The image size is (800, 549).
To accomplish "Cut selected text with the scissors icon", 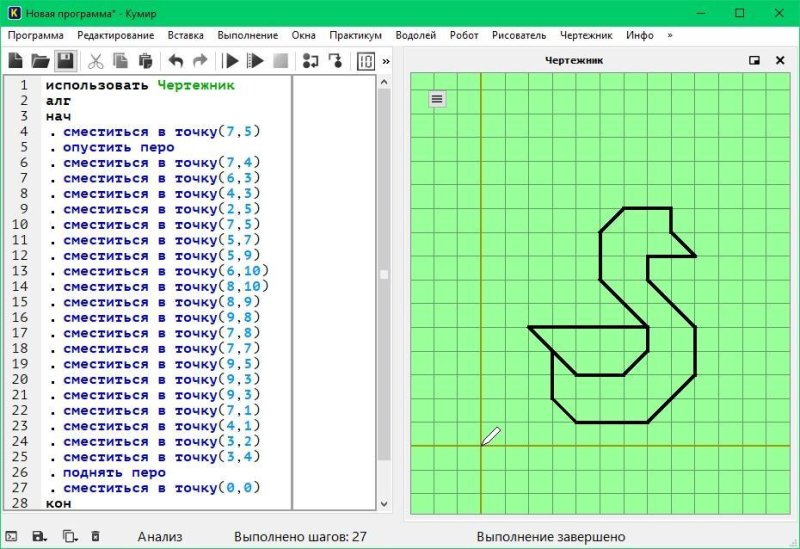I will click(97, 61).
